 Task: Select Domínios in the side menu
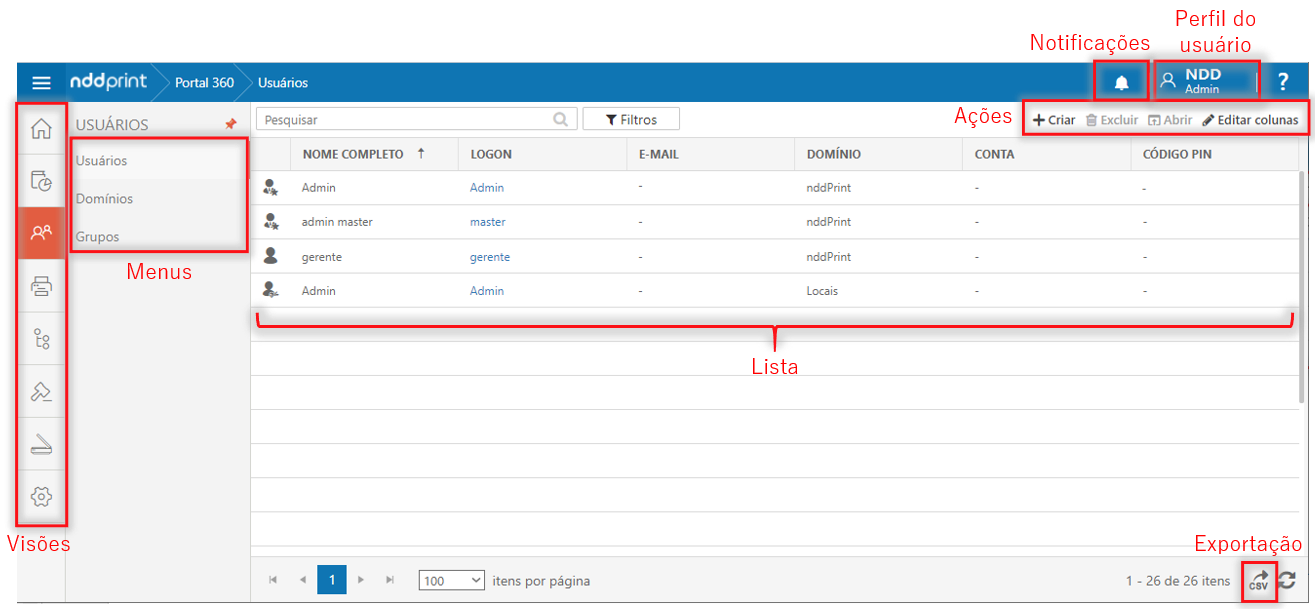click(x=105, y=199)
